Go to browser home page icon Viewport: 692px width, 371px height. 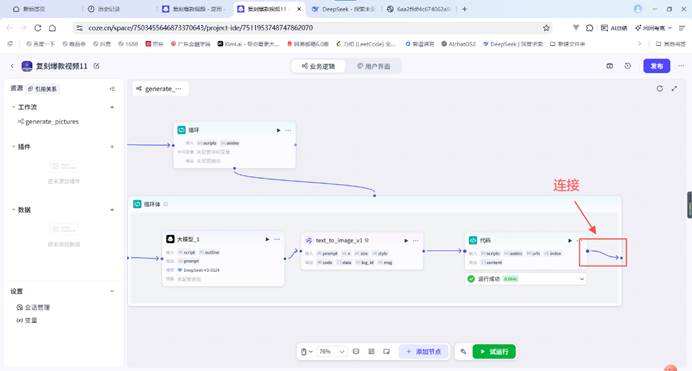[53, 28]
